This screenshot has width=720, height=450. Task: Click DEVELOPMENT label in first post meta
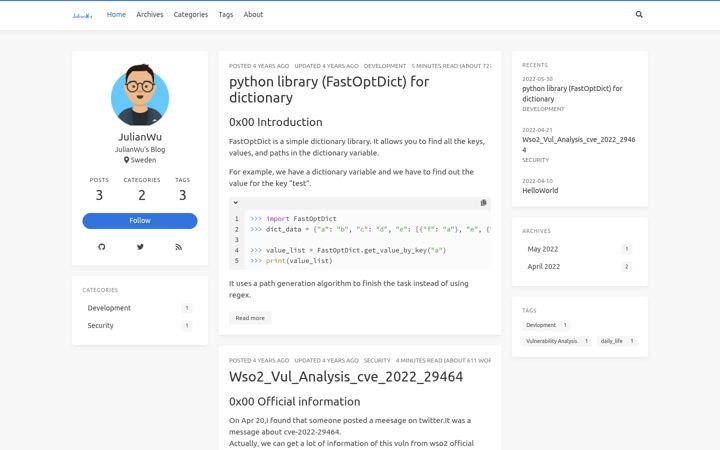pyautogui.click(x=385, y=66)
